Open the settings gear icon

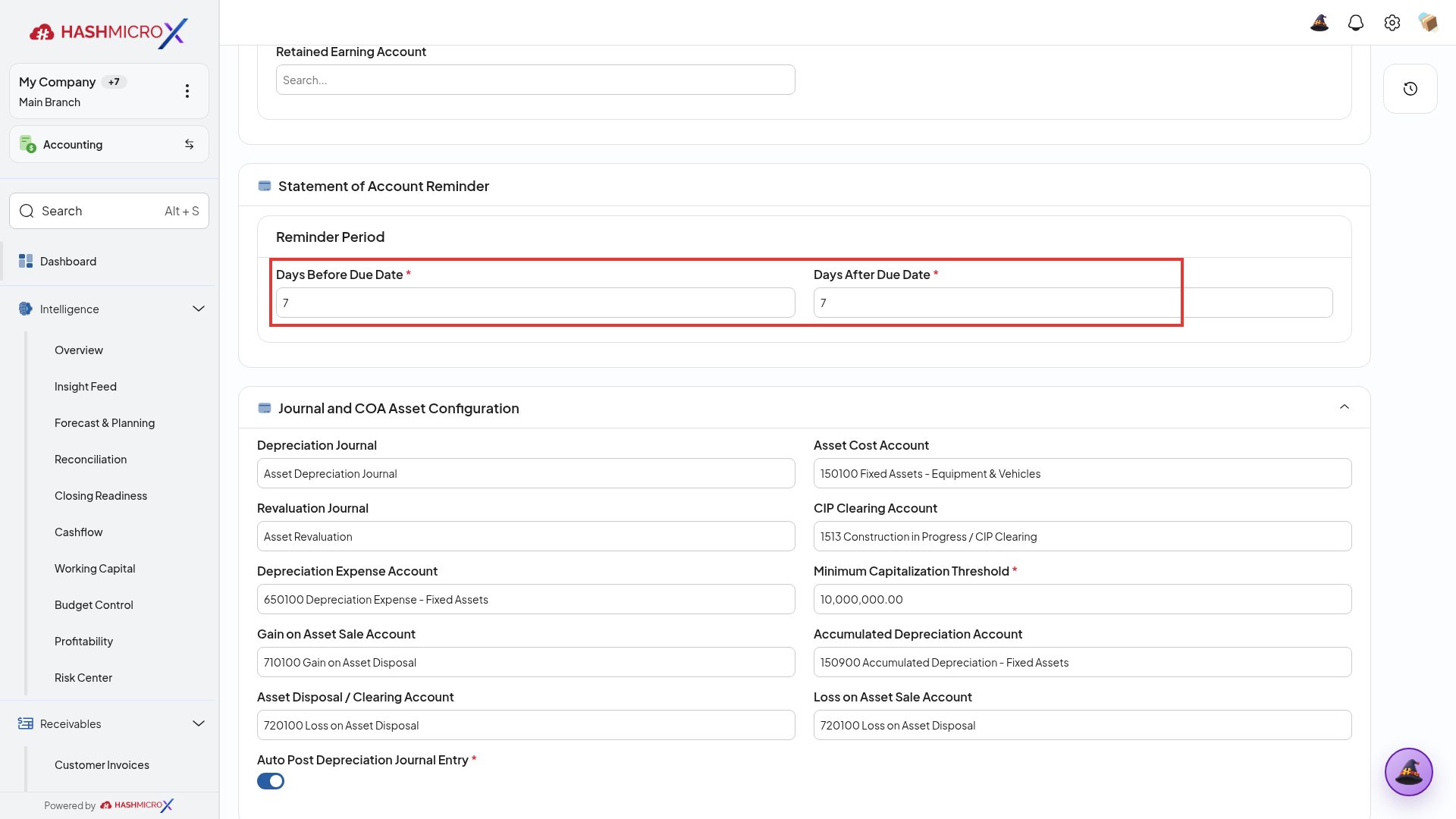1392,23
